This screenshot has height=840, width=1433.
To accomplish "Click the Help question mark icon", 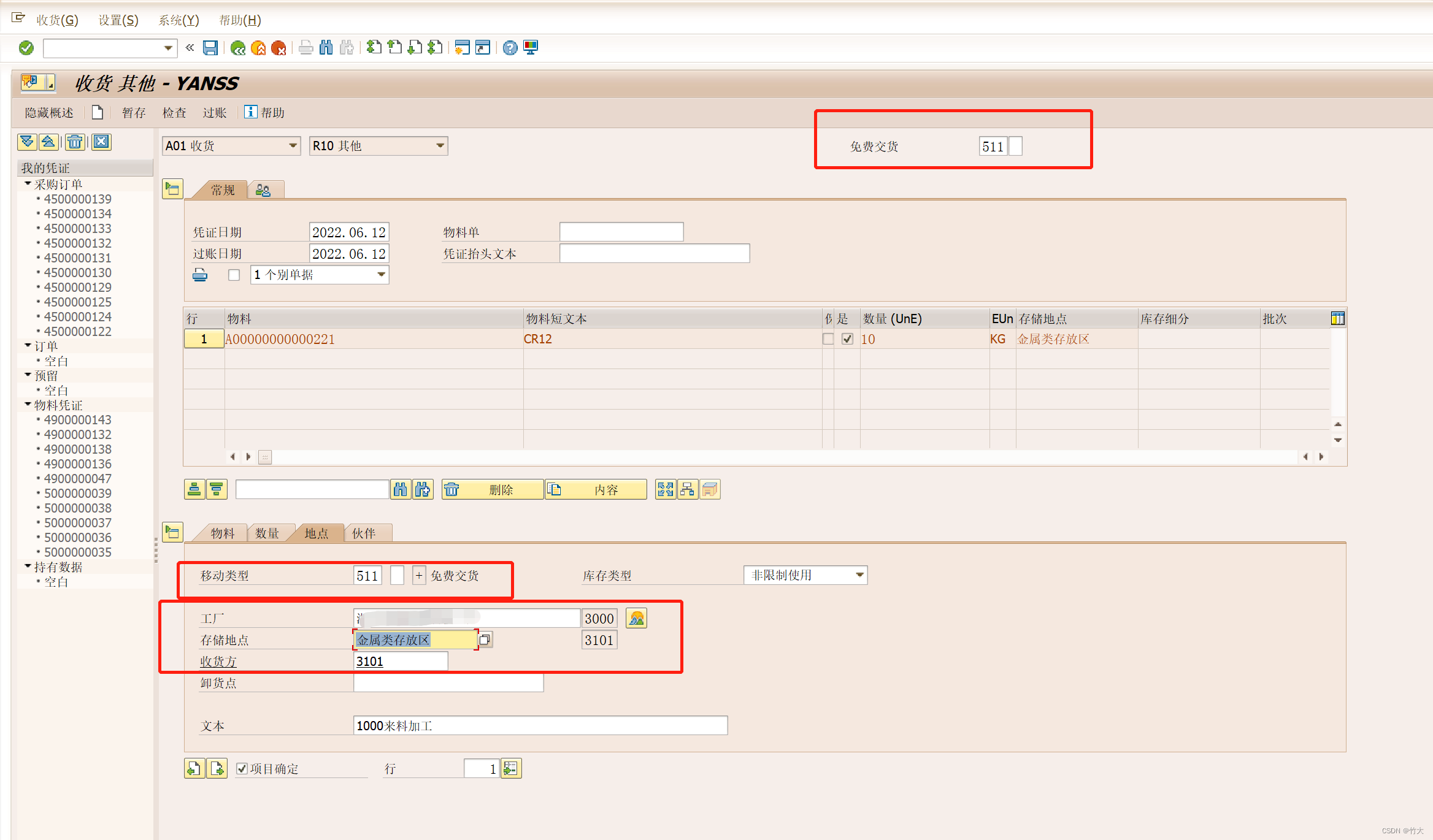I will point(510,48).
